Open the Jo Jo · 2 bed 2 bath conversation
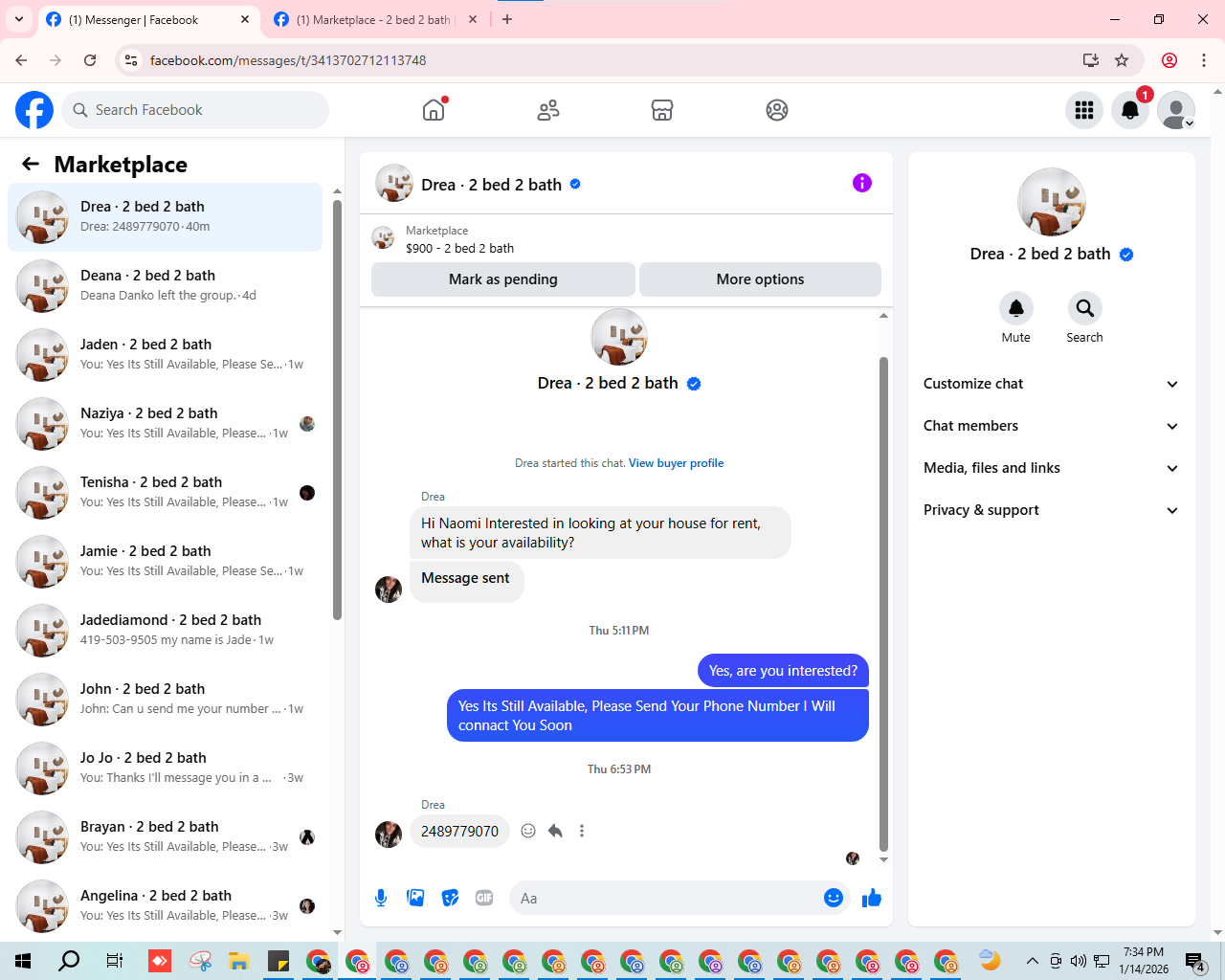 point(165,768)
